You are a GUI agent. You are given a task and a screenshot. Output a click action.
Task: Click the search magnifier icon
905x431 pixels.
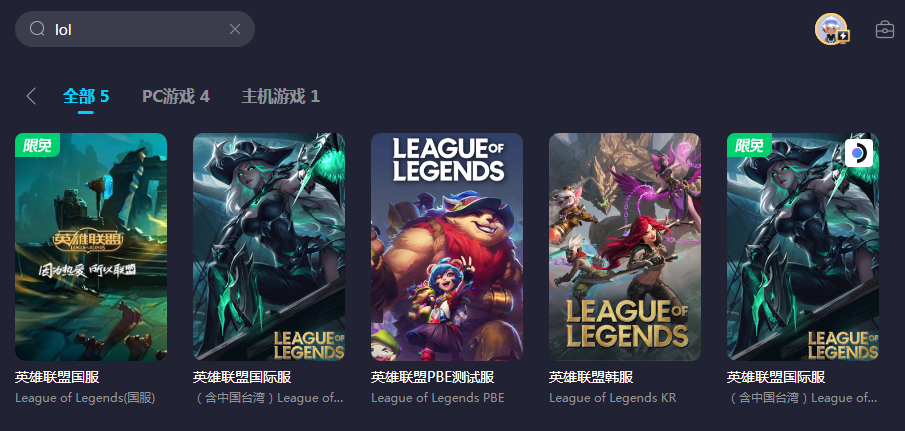click(x=37, y=29)
